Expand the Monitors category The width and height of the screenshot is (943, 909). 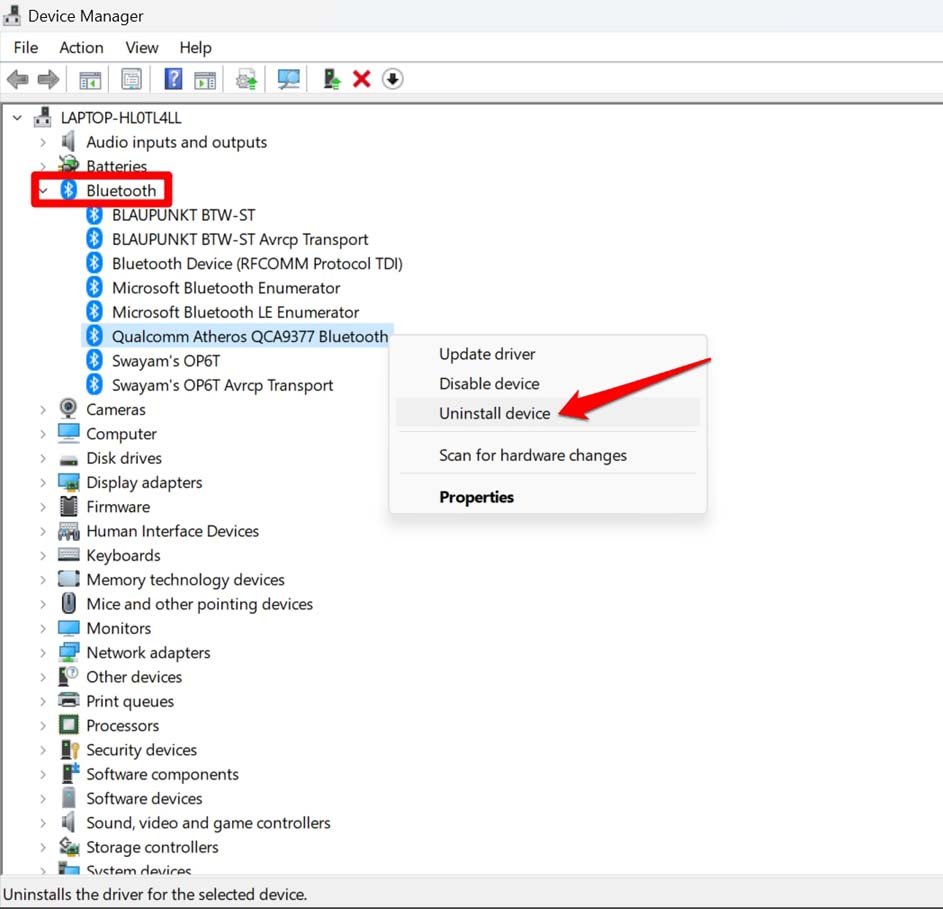43,629
